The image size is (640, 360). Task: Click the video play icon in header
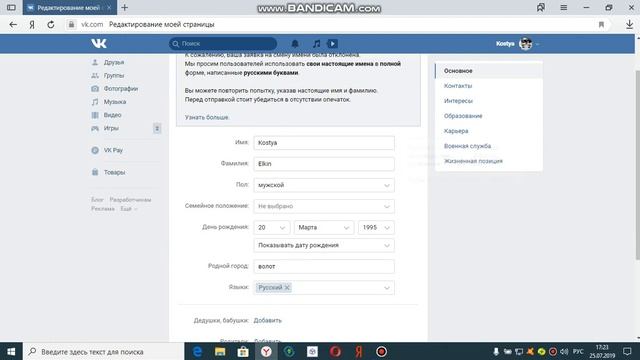pyautogui.click(x=333, y=43)
